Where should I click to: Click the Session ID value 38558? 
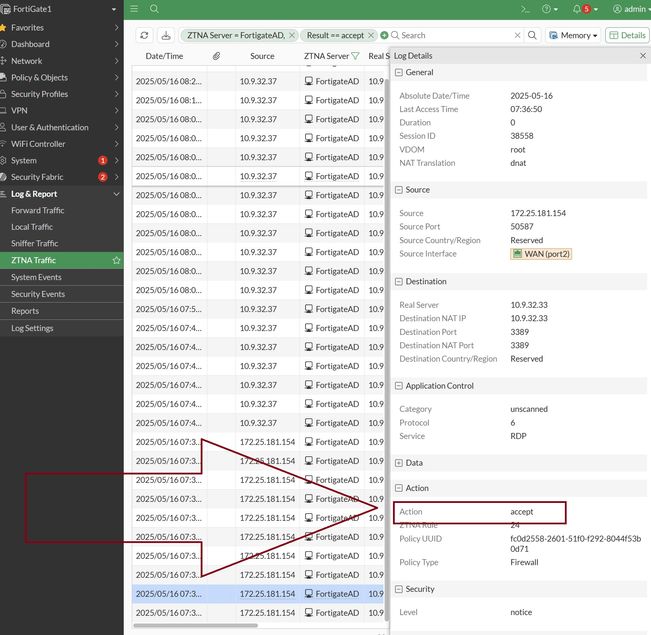[x=521, y=136]
